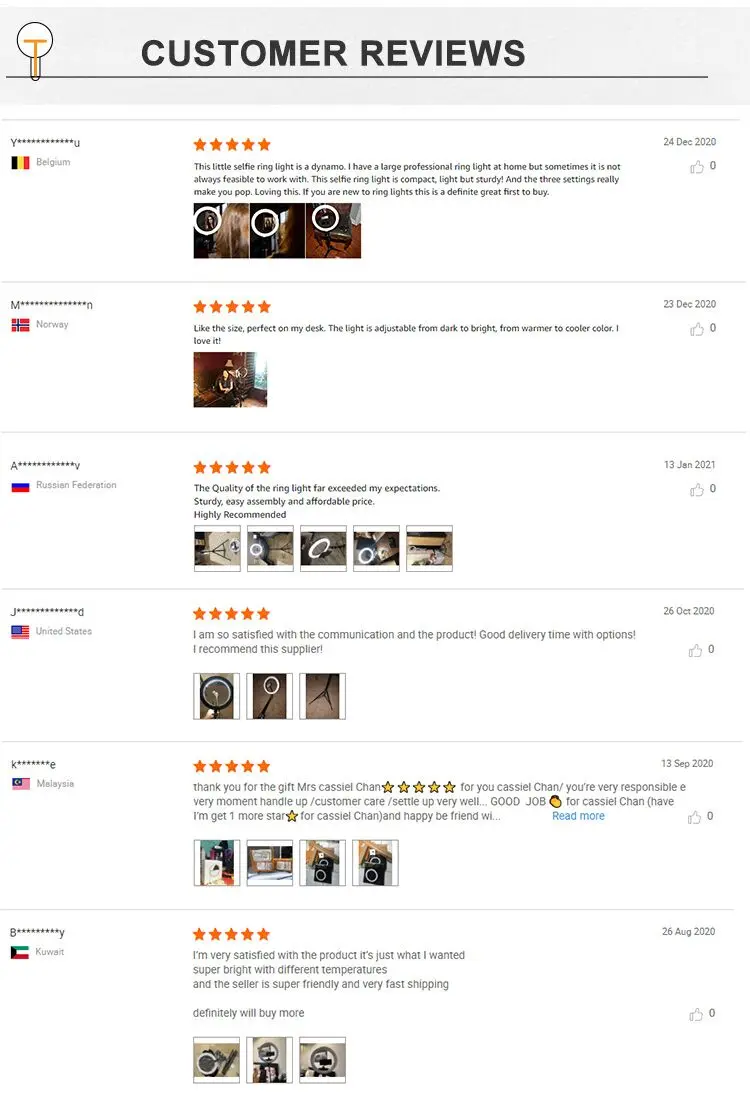Expand Malaysia review with Read more

click(578, 816)
